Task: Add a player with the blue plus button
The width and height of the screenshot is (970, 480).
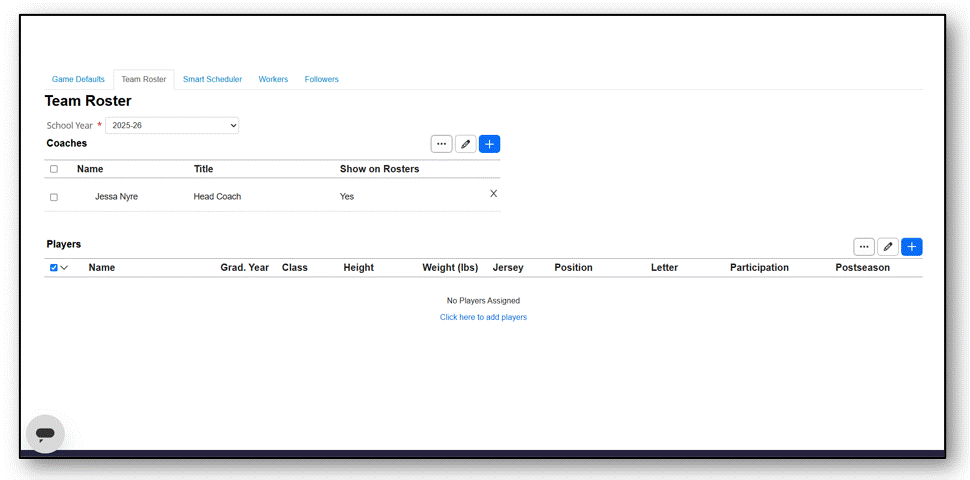Action: coord(912,247)
